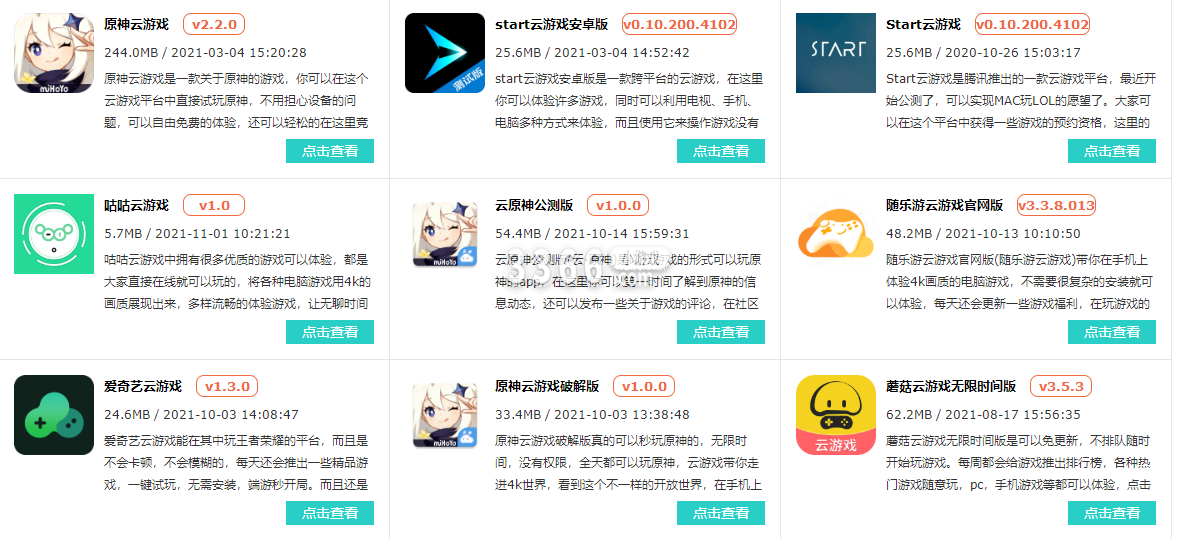Select the v2.2.0 version badge
This screenshot has width=1177, height=539.
pos(214,24)
